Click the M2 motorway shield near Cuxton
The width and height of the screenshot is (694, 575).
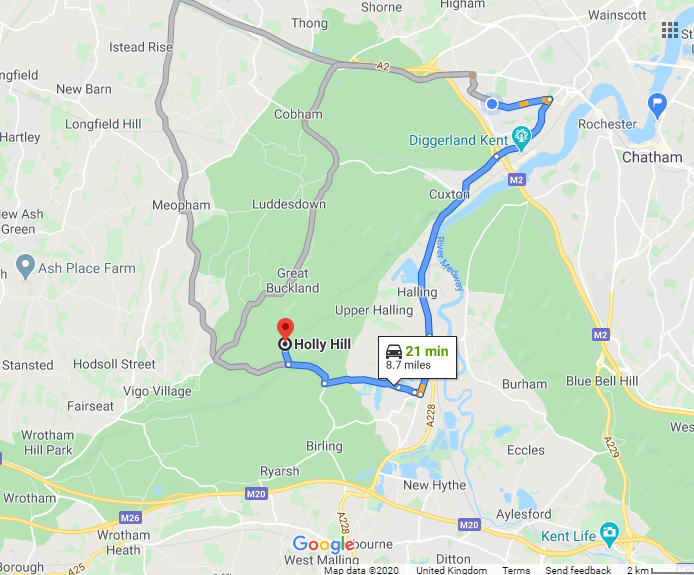point(517,180)
